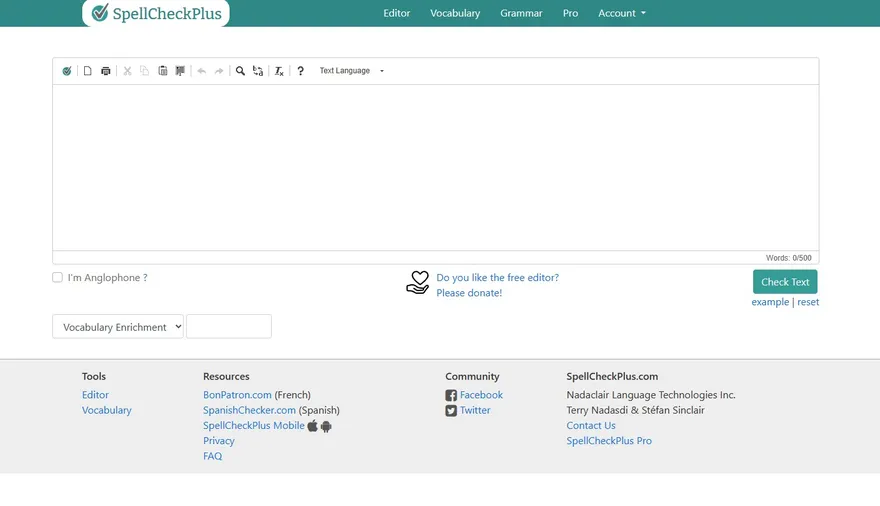
Task: Expand the Vocabulary Enrichment select box
Action: point(118,327)
